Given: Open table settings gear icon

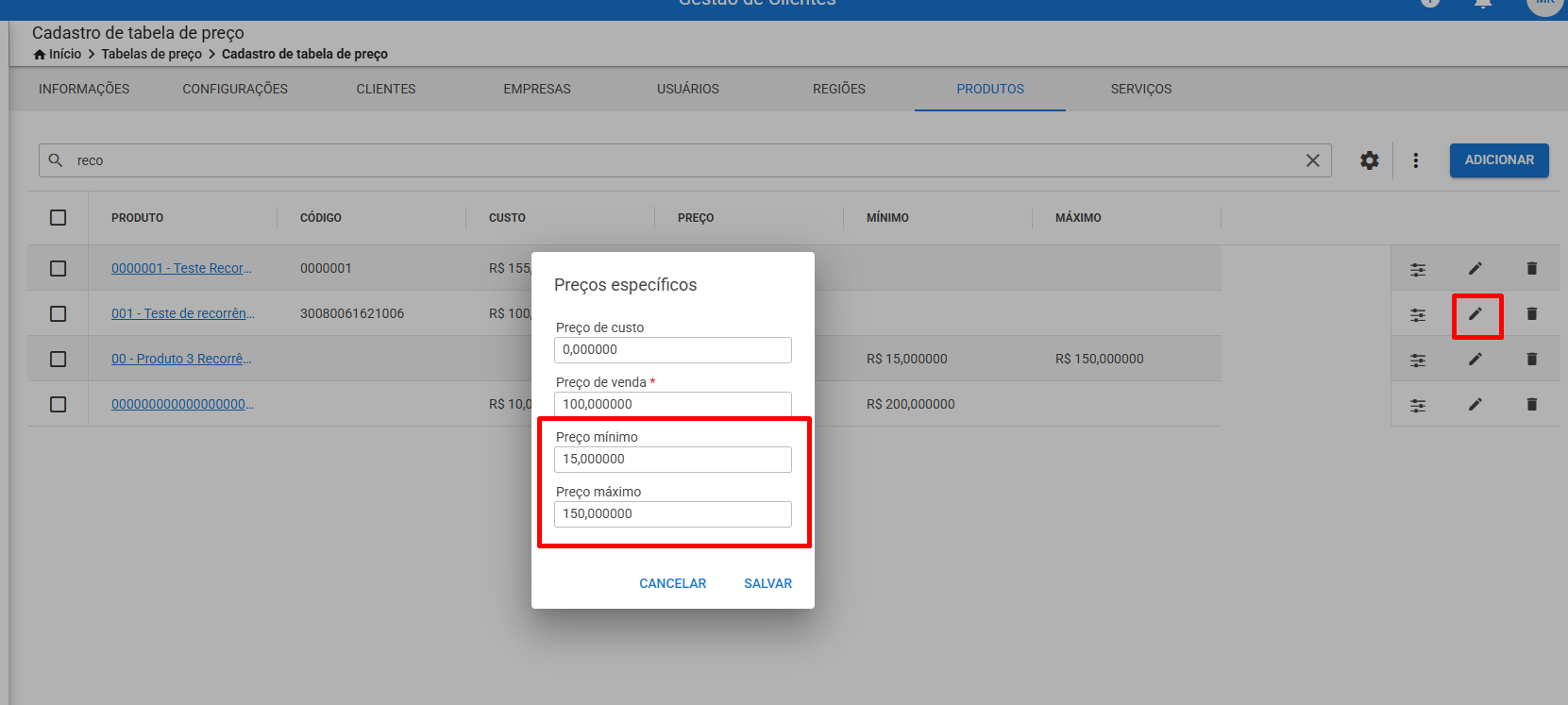Looking at the screenshot, I should 1370,160.
